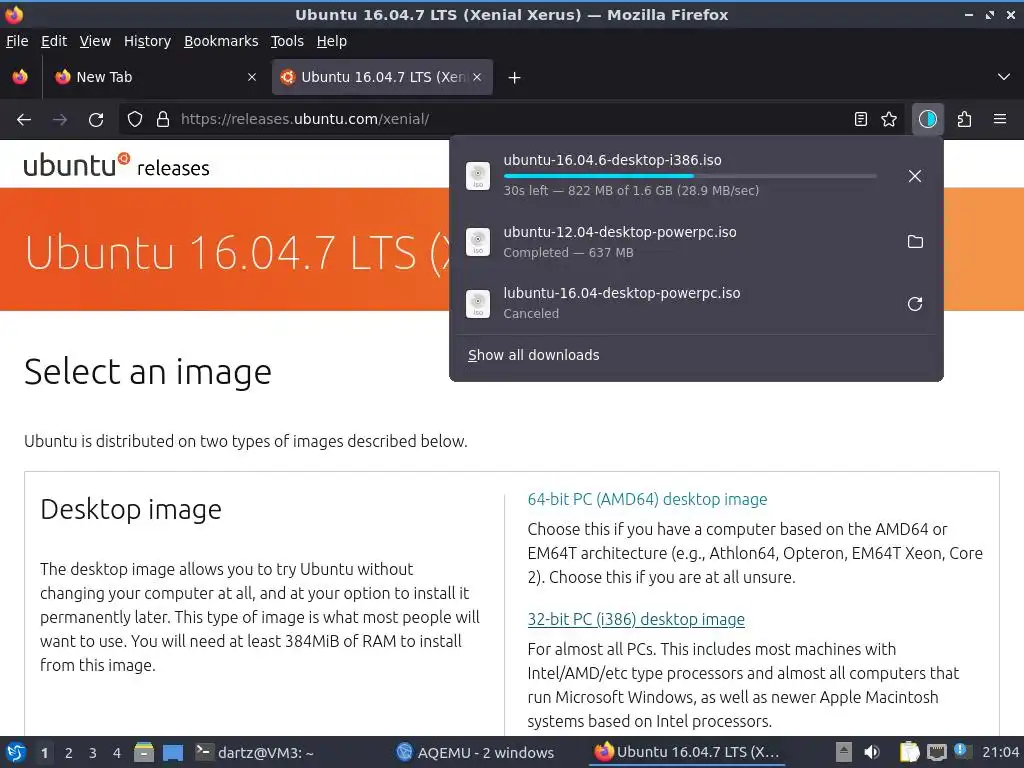Open folder containing ubuntu-12.04-desktop-powerpc.iso
This screenshot has width=1024, height=768.
(915, 242)
